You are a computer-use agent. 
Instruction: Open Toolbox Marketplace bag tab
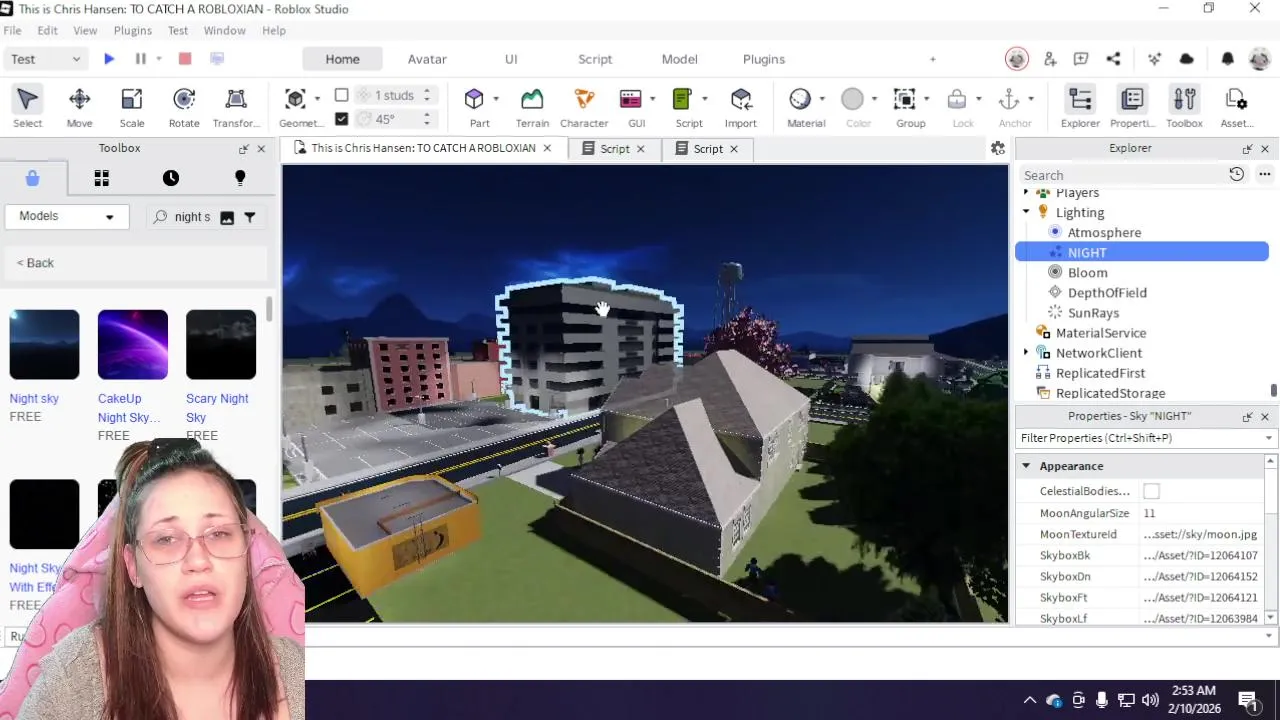pos(32,178)
